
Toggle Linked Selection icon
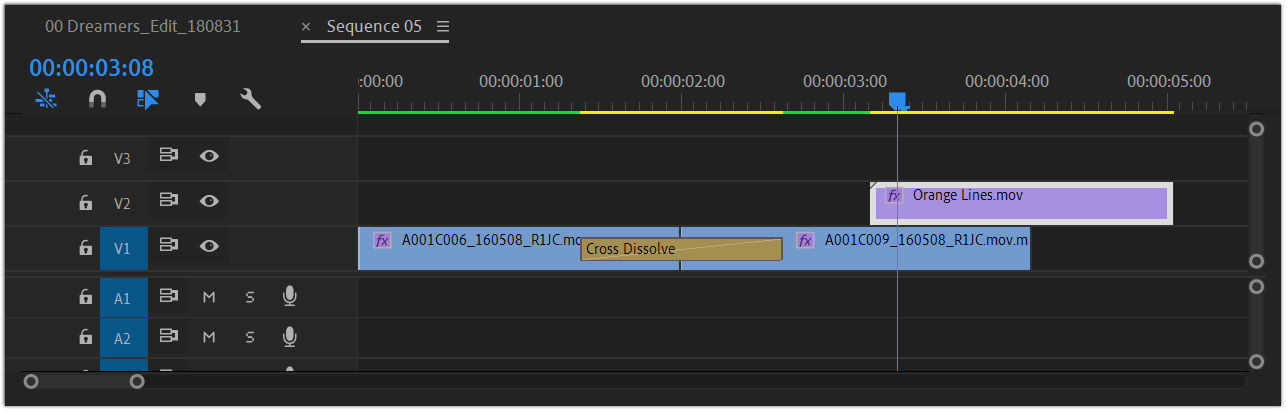(148, 99)
